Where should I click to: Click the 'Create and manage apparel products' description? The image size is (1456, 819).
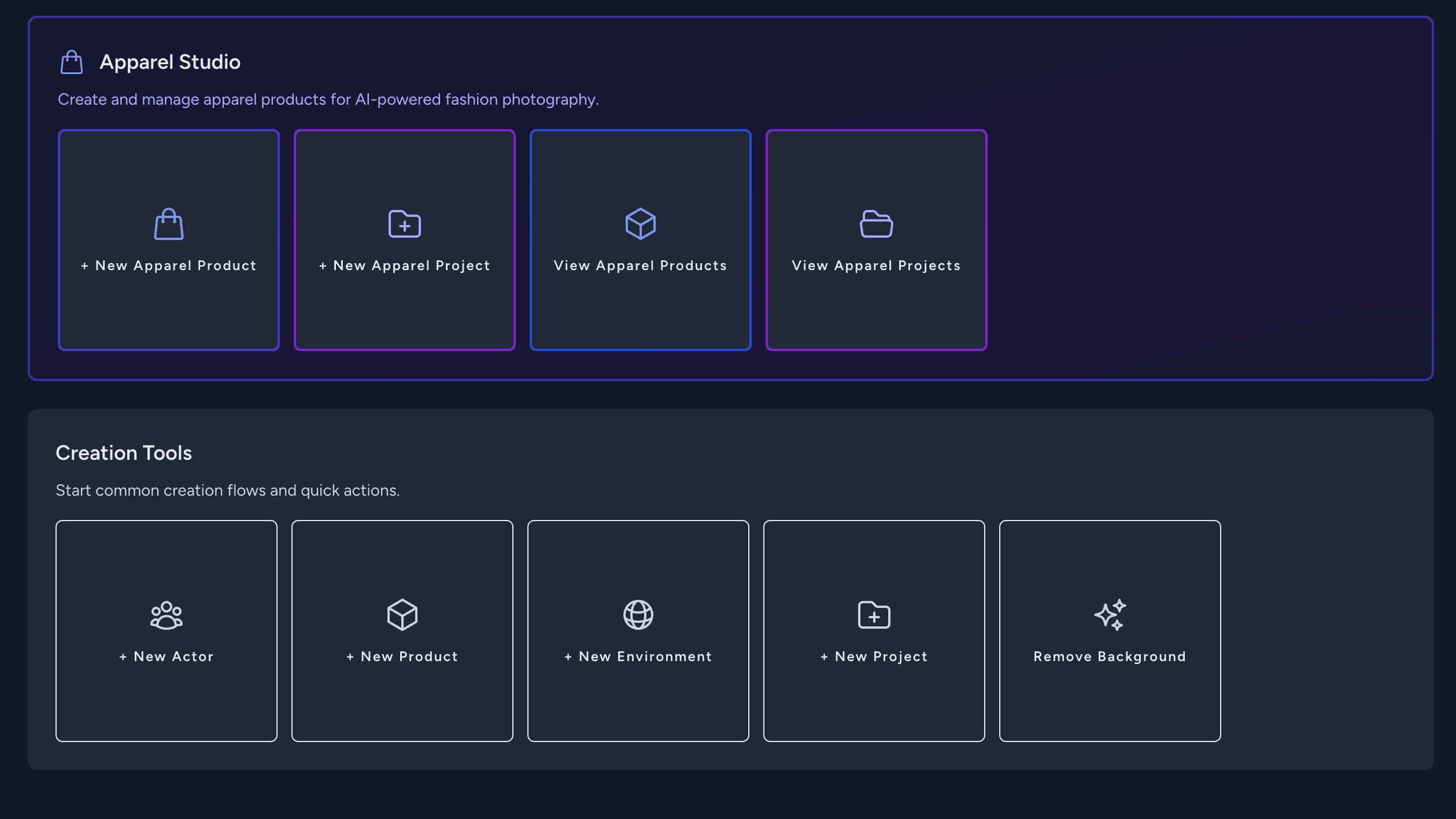(328, 99)
